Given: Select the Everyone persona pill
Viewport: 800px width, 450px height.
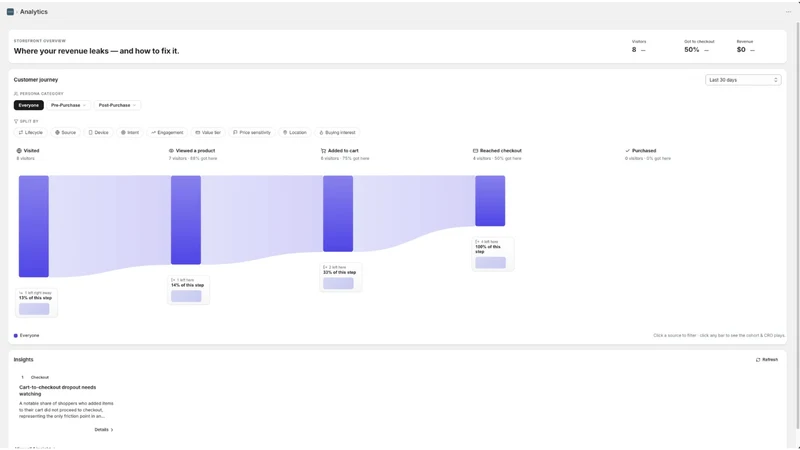Looking at the screenshot, I should tap(29, 105).
